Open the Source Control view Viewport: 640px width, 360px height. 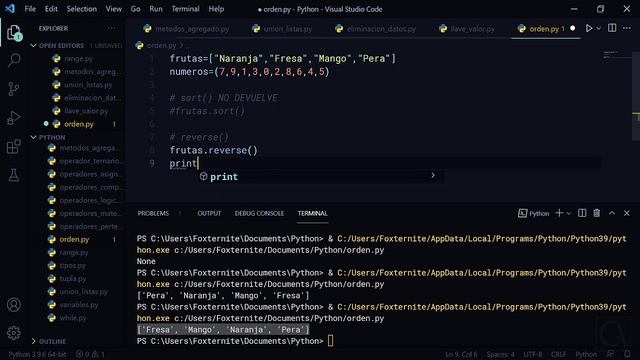tap(13, 89)
